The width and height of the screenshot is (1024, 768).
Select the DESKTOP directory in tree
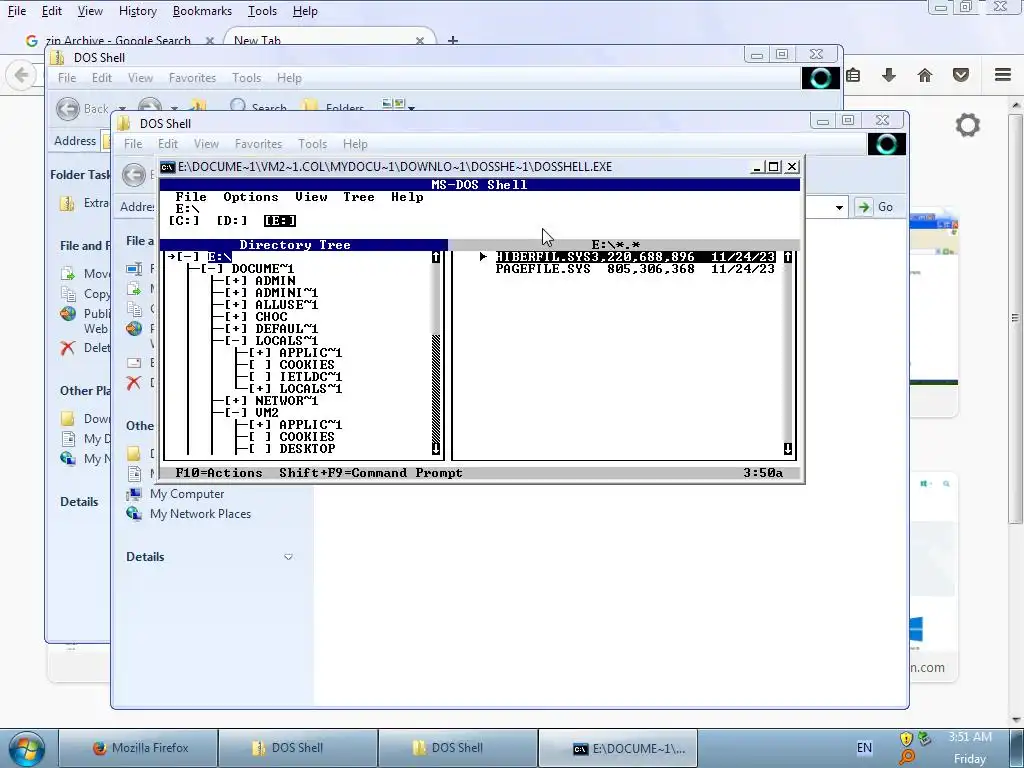pyautogui.click(x=307, y=449)
